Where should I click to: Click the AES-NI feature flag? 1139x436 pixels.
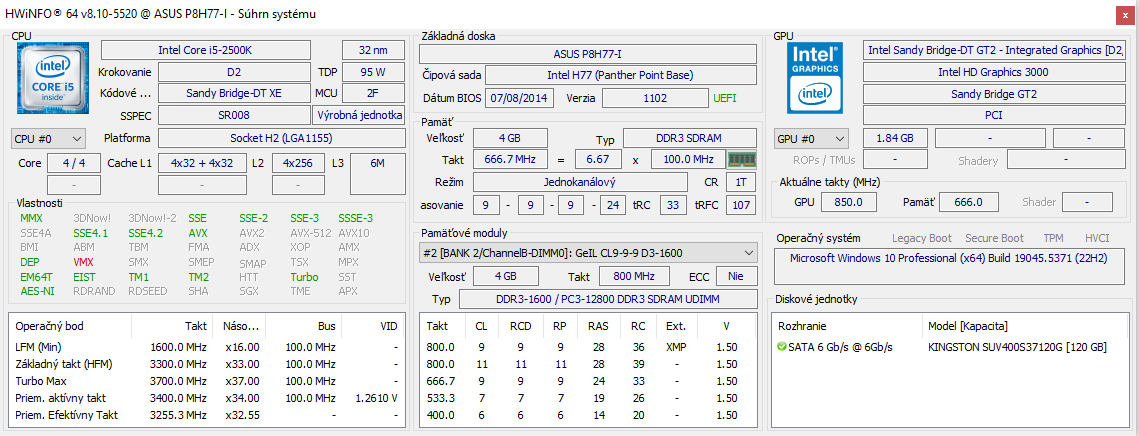[x=35, y=291]
